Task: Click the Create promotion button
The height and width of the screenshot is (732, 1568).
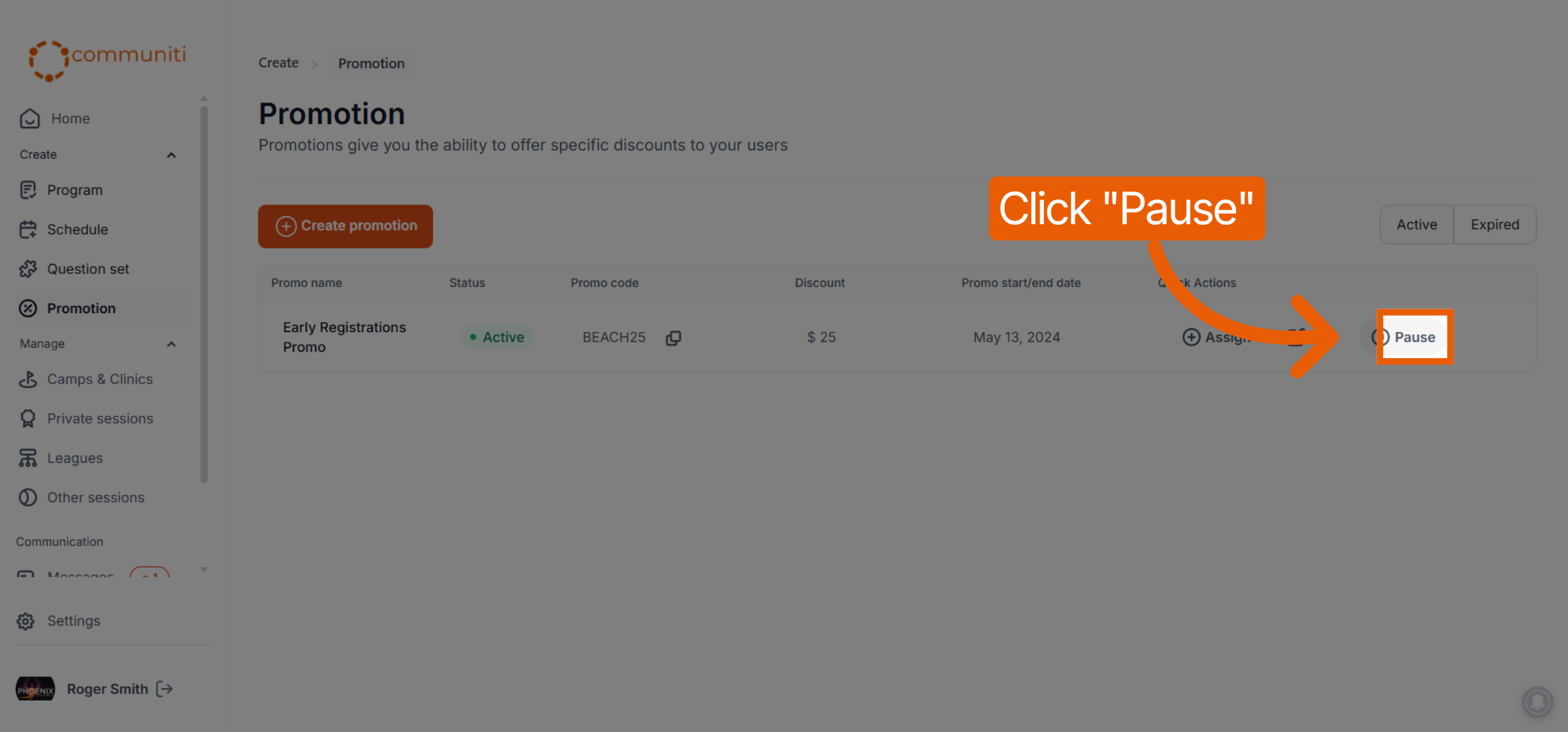Action: 346,226
